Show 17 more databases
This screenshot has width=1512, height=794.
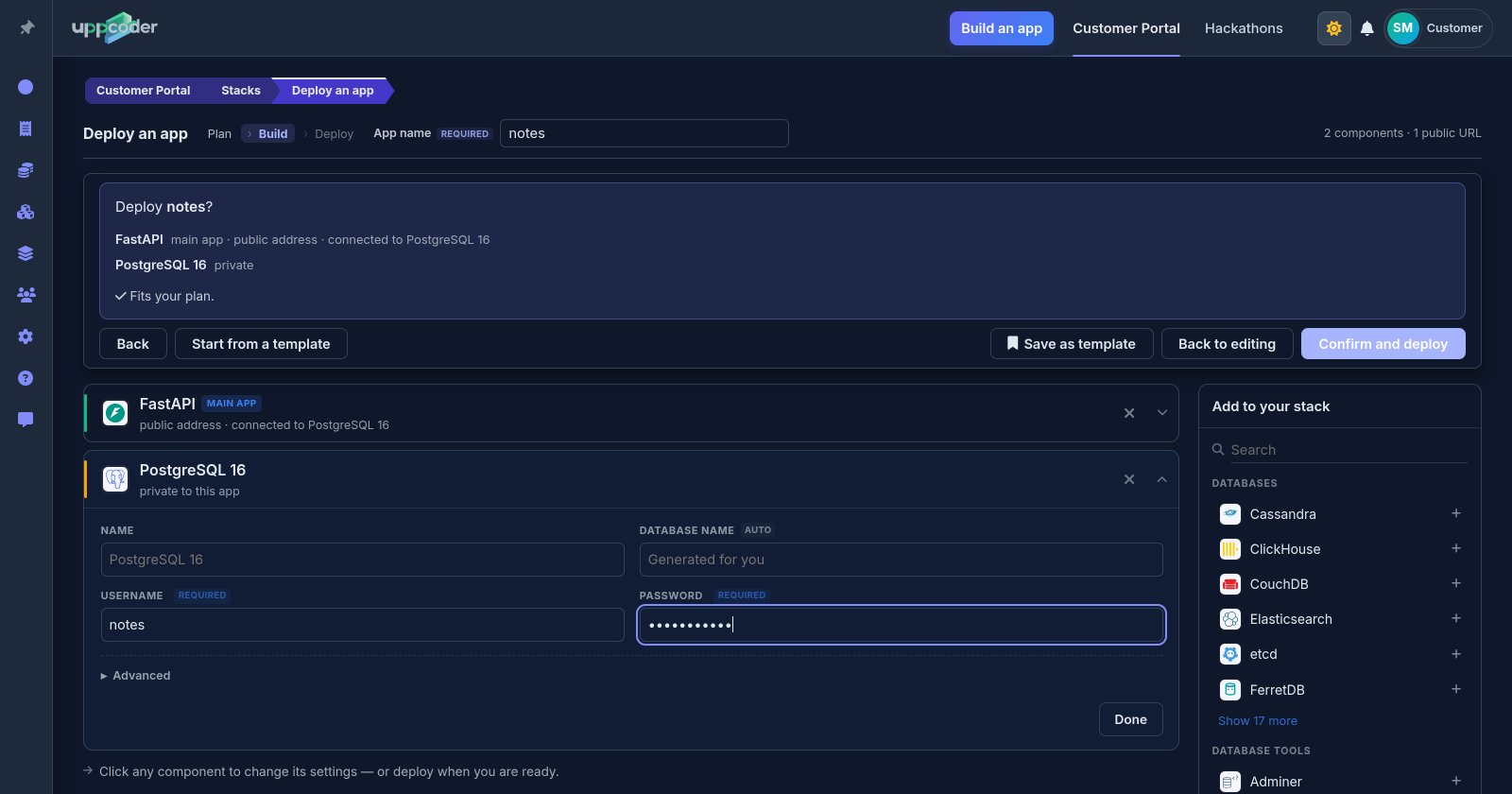(x=1258, y=721)
